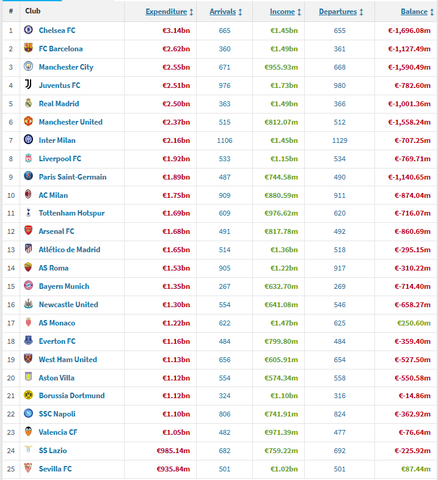Open the Liverpool FC club link
438x480 pixels.
point(60,159)
